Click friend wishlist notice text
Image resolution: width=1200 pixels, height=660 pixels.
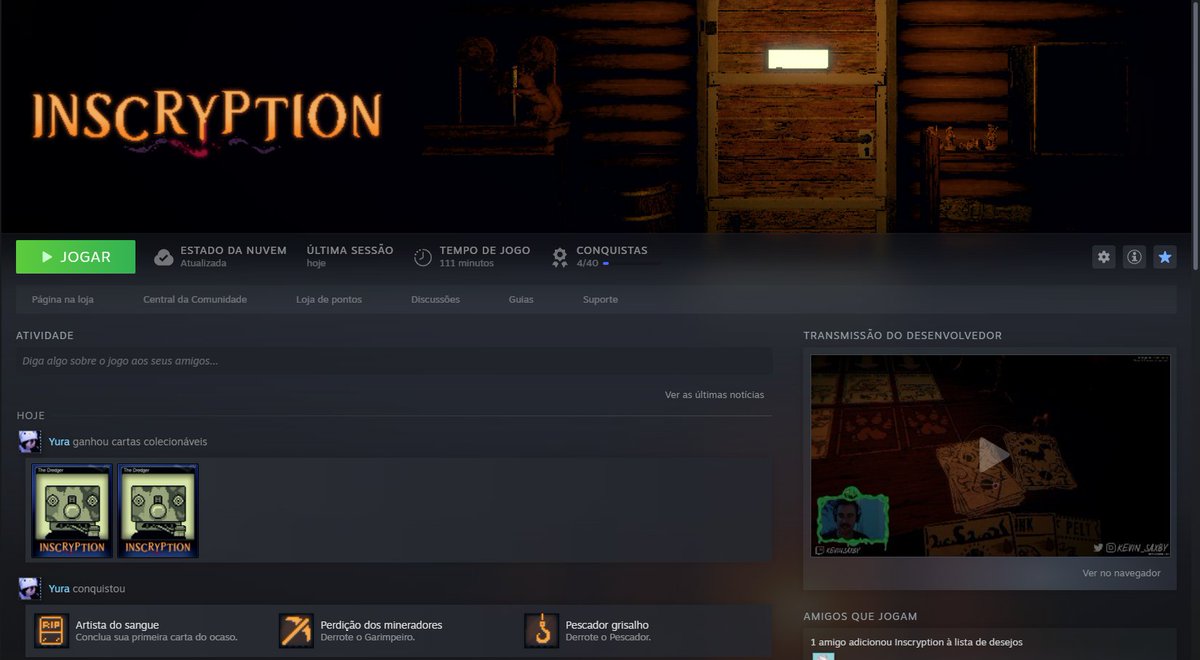pos(916,642)
